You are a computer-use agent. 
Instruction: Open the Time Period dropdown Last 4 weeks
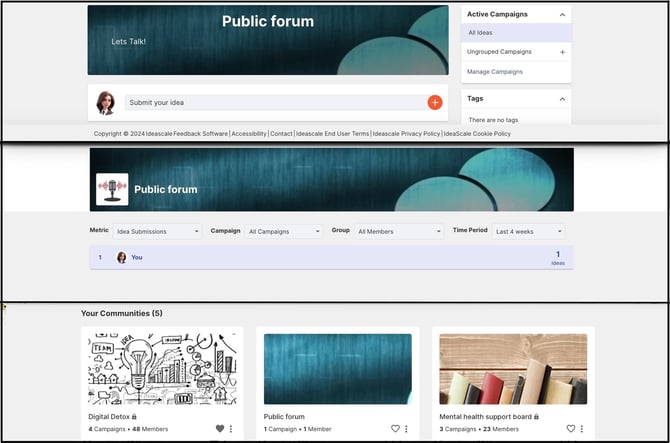[528, 232]
